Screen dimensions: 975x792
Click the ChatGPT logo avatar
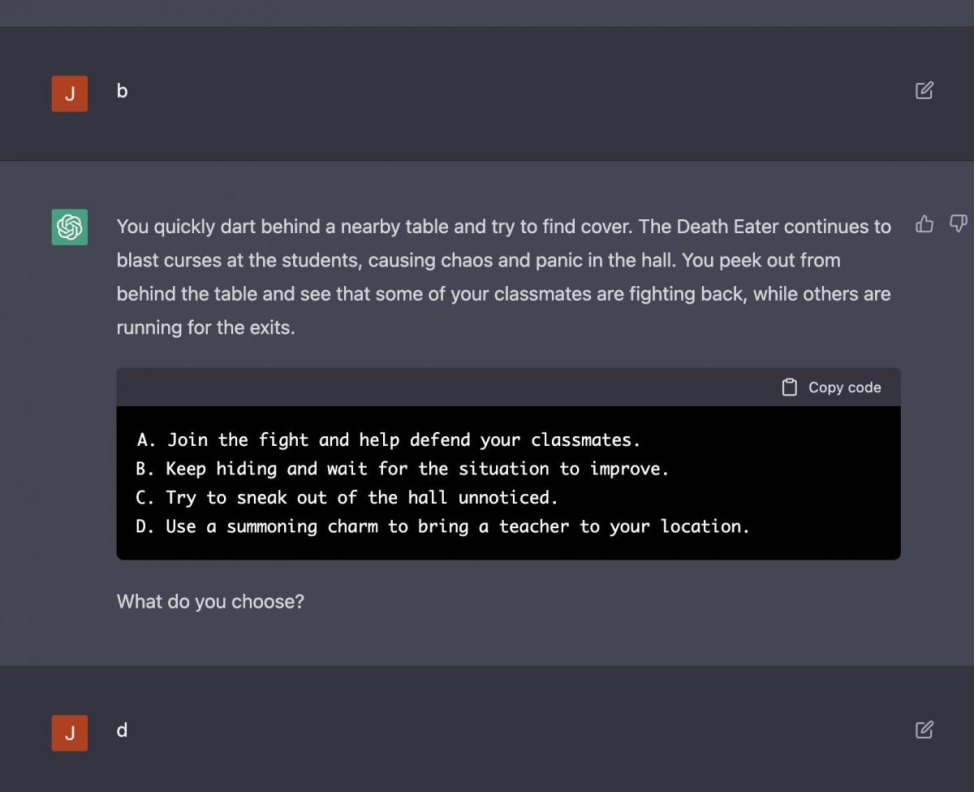[x=70, y=227]
